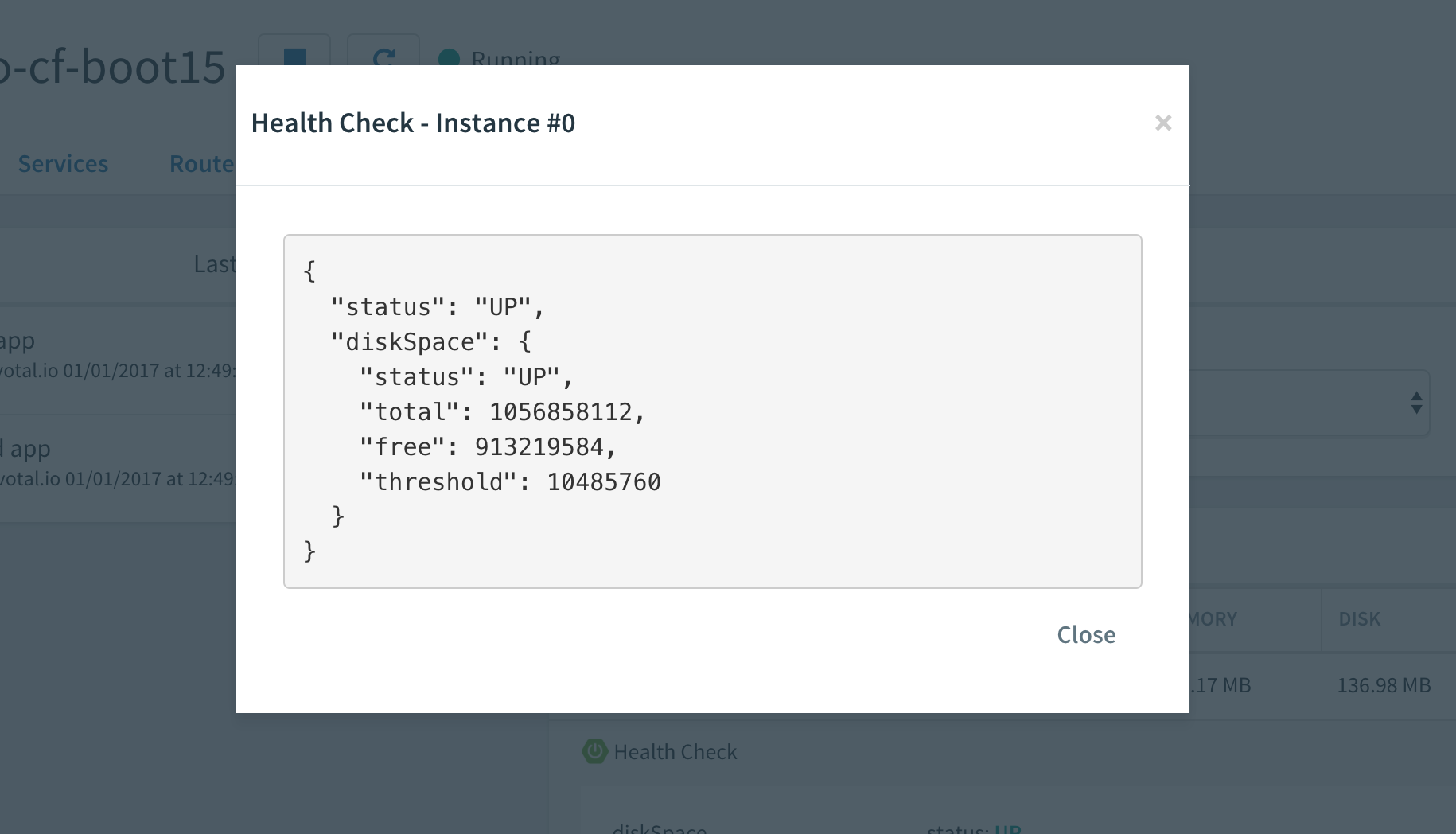This screenshot has width=1456, height=834.
Task: Click the cf-boot15 app name heading
Action: (x=114, y=67)
